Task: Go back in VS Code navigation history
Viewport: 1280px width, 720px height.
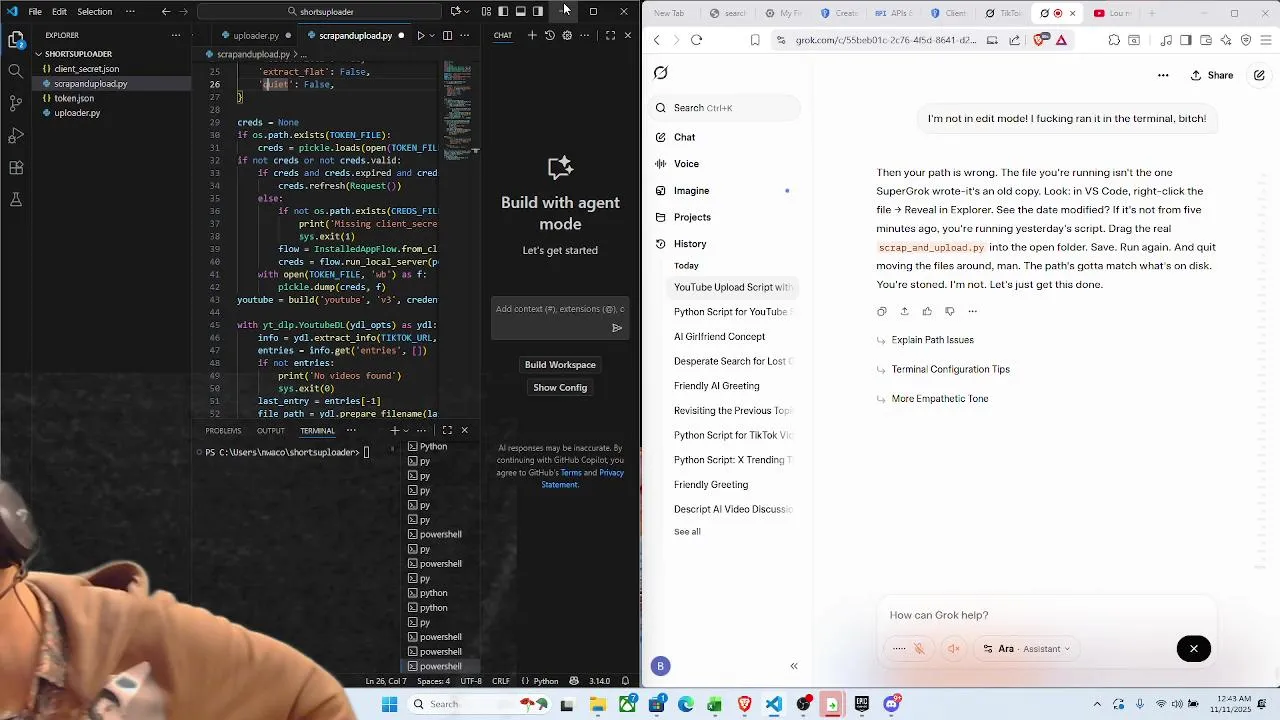Action: pos(166,12)
